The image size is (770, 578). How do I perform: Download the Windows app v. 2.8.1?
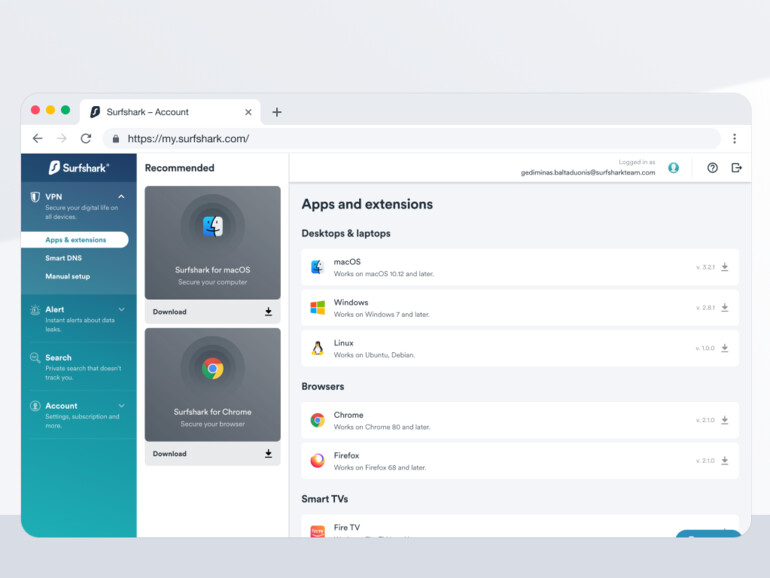(725, 307)
